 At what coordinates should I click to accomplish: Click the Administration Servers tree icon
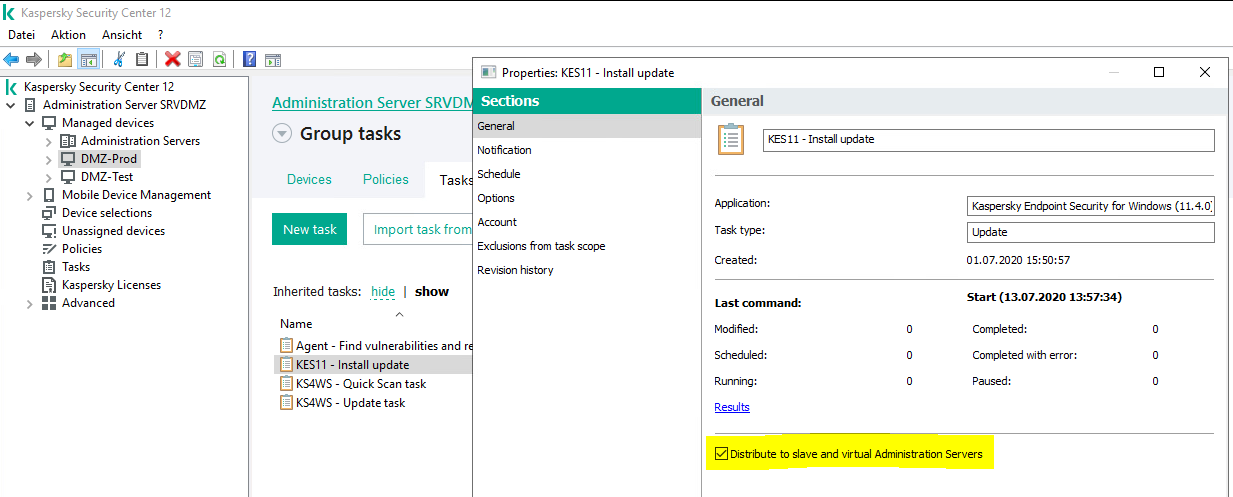[68, 141]
